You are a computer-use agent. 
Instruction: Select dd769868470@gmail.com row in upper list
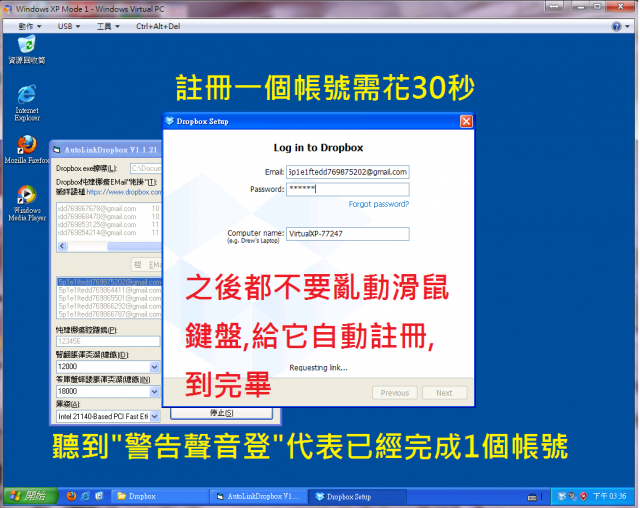click(x=109, y=217)
